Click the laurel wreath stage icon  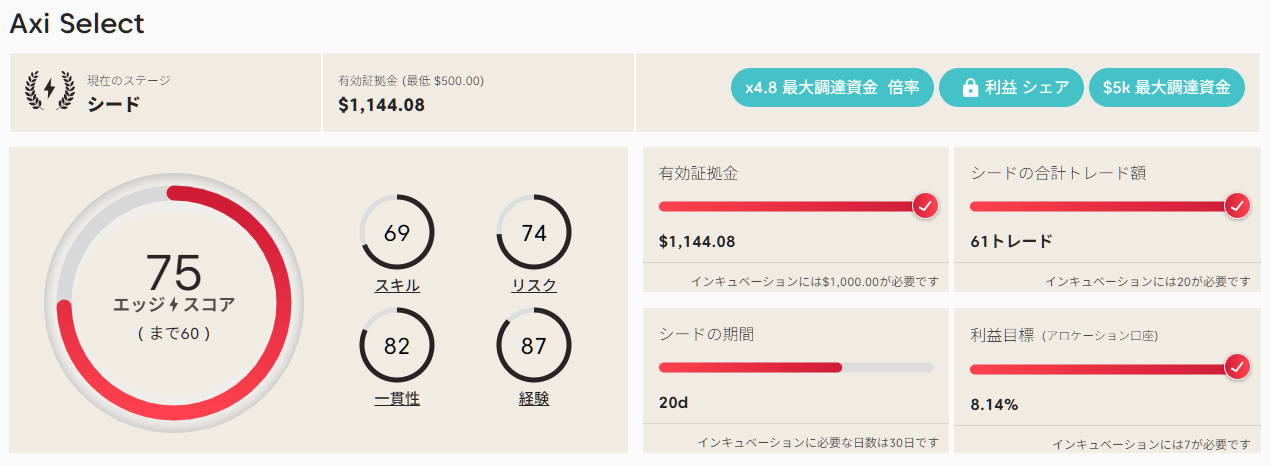[x=48, y=90]
